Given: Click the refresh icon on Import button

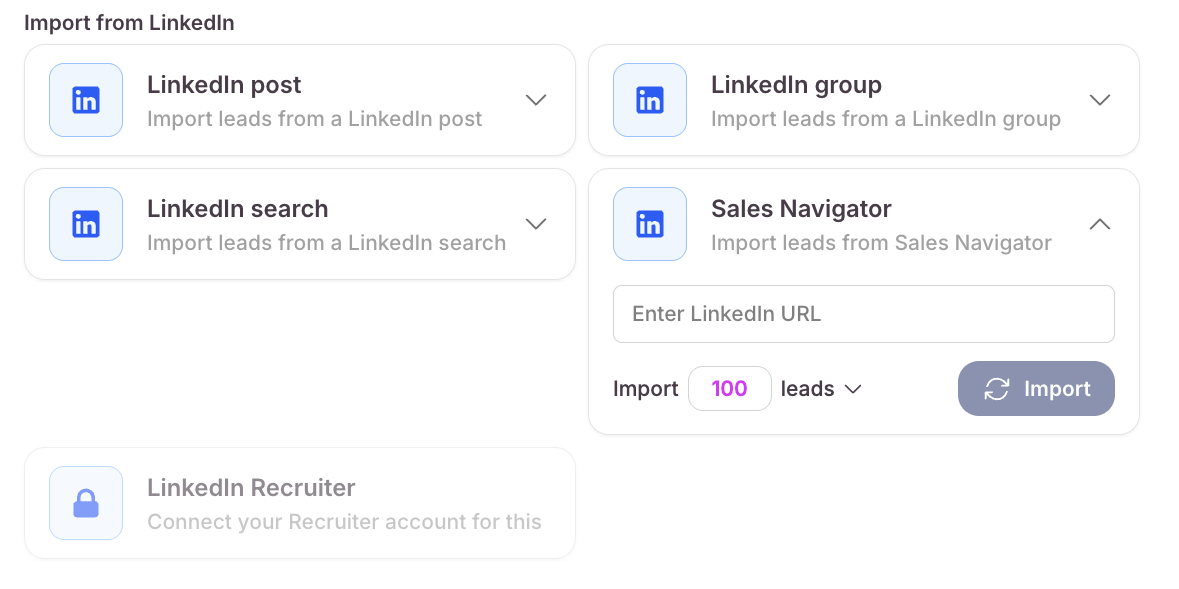Looking at the screenshot, I should pos(997,389).
